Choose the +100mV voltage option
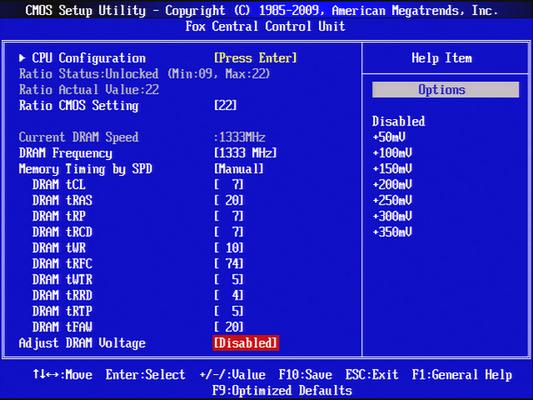The width and height of the screenshot is (533, 400). 392,153
